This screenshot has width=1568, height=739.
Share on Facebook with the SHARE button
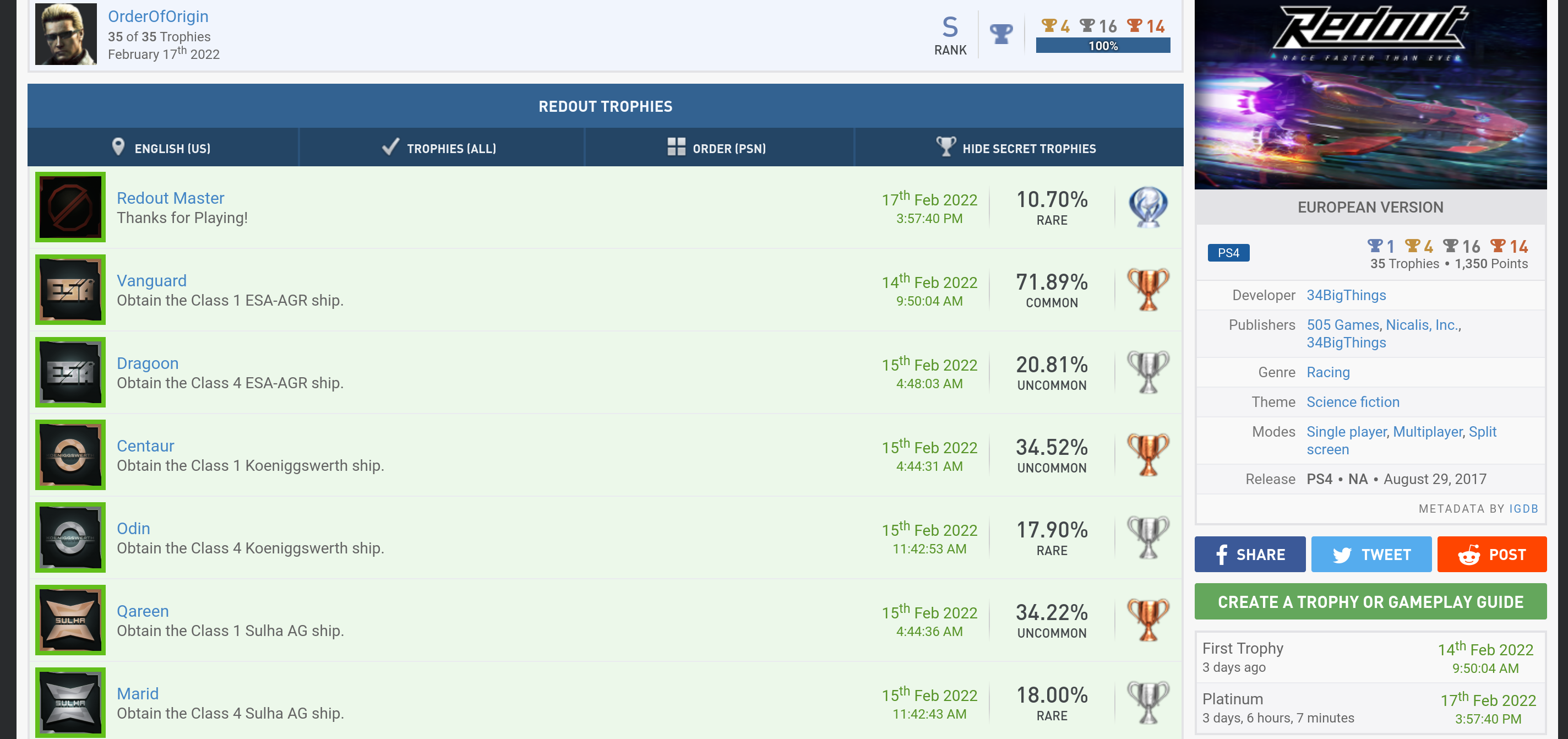(1250, 554)
